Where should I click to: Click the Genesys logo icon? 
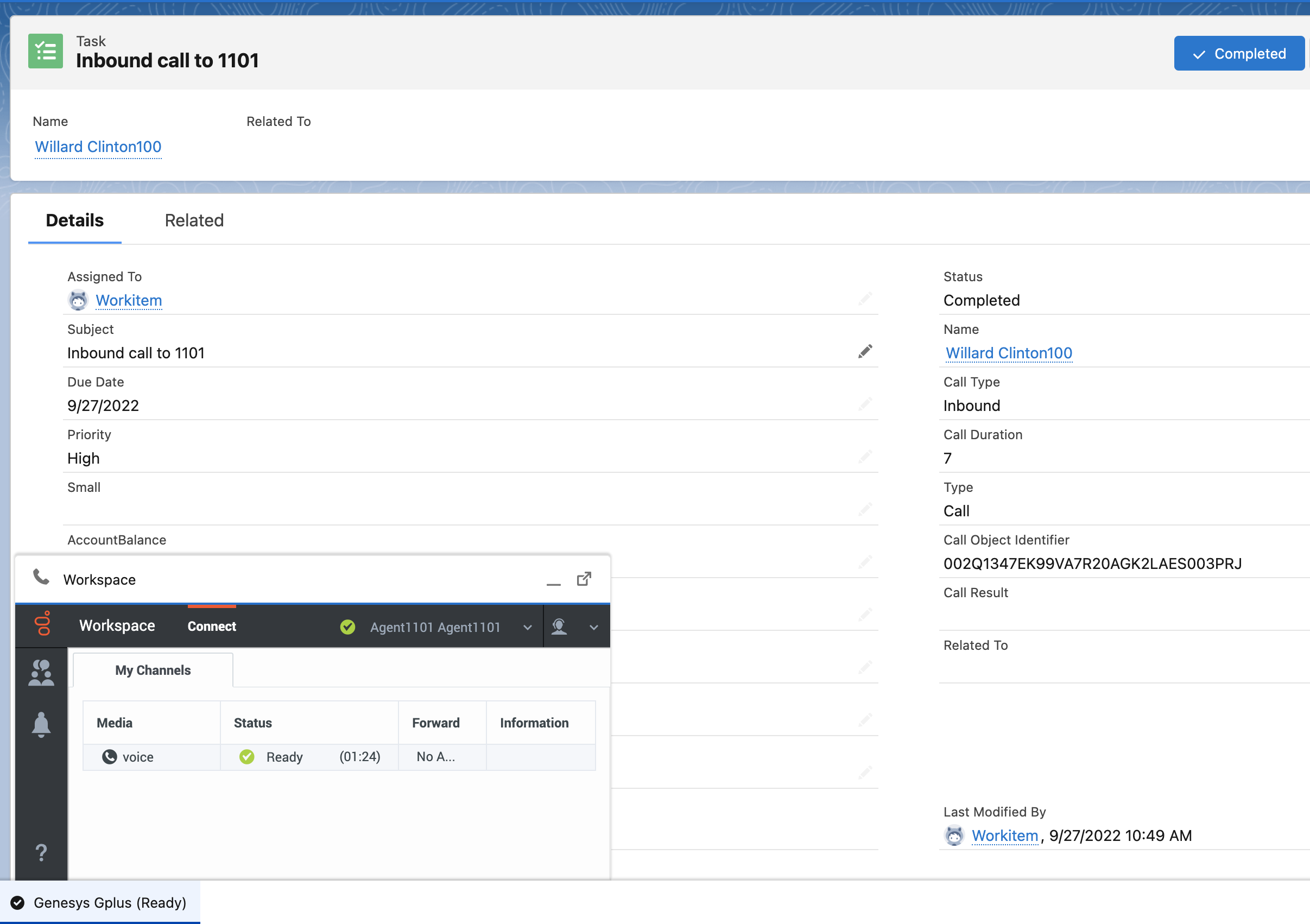pos(43,623)
